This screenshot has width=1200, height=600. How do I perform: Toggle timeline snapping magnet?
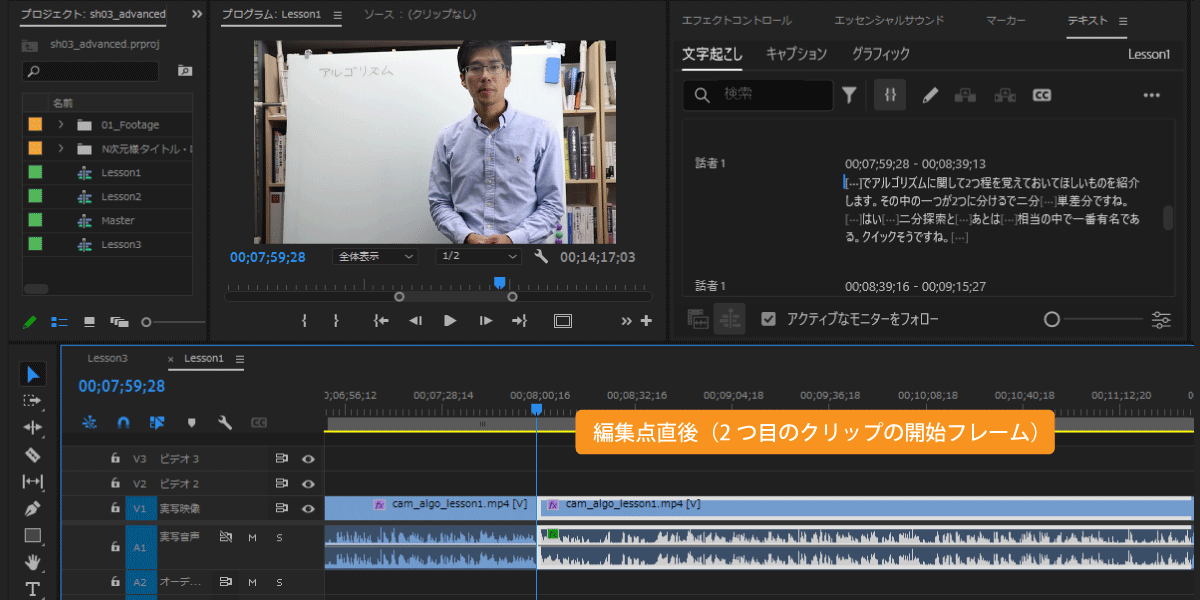point(123,423)
